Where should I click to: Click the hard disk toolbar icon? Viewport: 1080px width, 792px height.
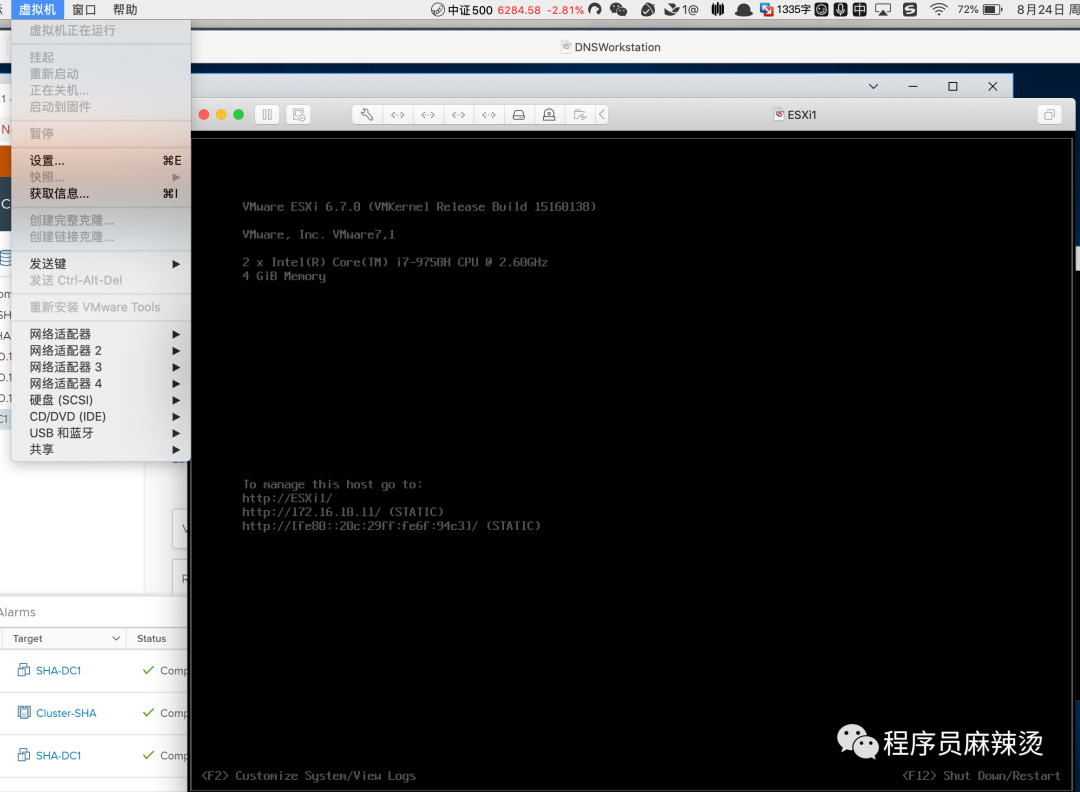point(519,115)
